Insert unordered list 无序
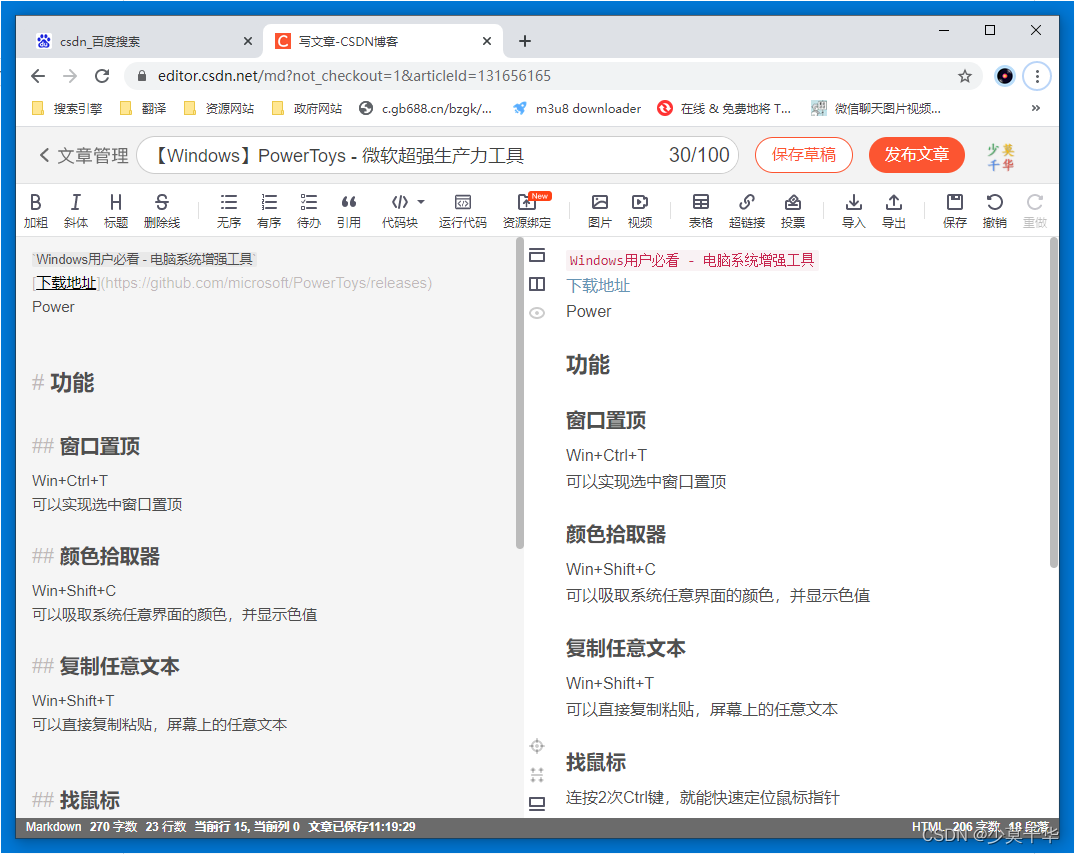 (x=228, y=210)
